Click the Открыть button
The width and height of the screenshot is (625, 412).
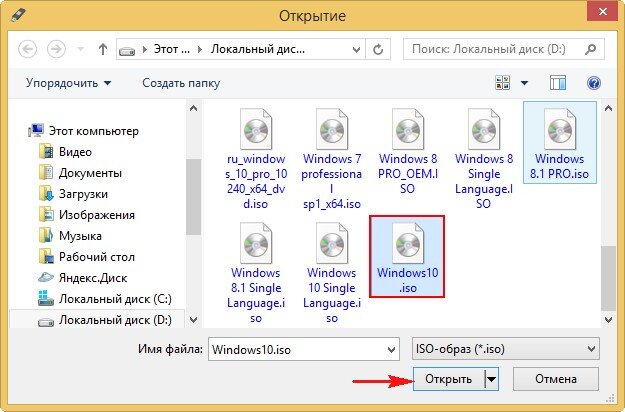(448, 379)
